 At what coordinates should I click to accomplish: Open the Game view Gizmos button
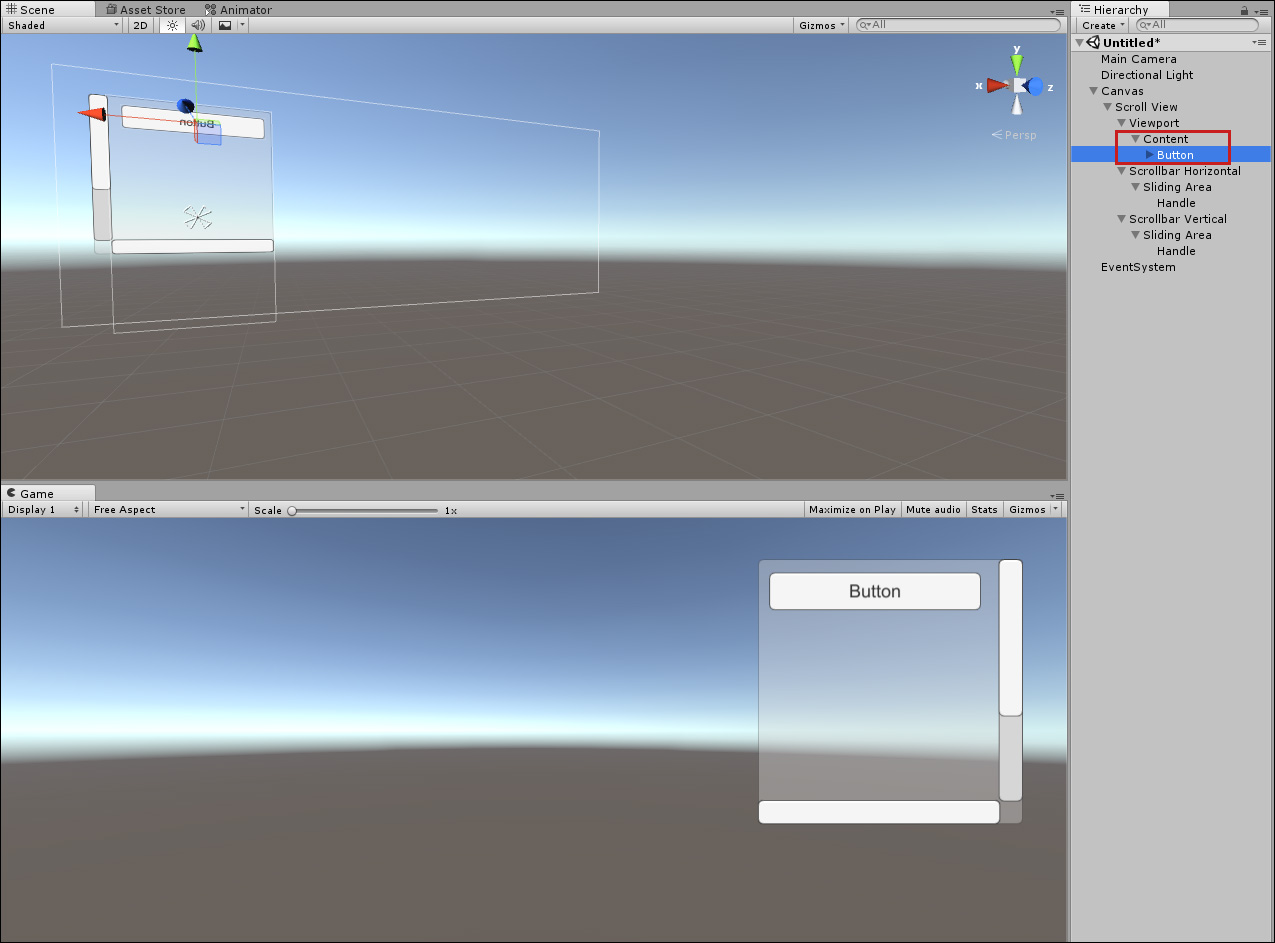(1027, 509)
